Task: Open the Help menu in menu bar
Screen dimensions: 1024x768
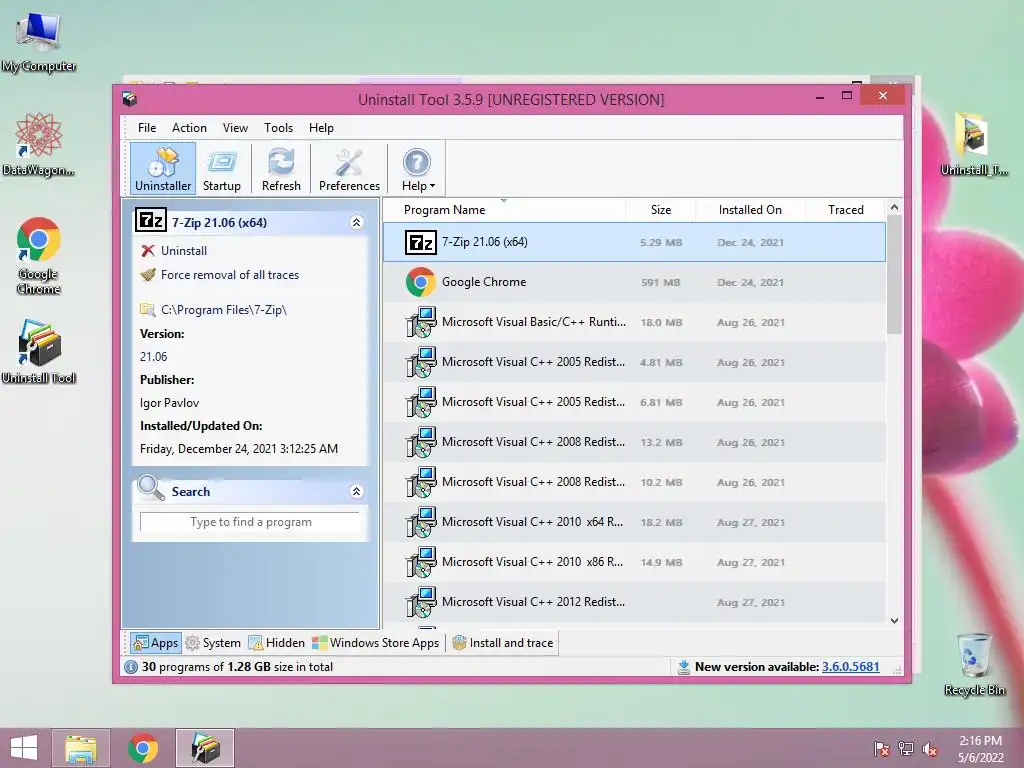Action: coord(321,128)
